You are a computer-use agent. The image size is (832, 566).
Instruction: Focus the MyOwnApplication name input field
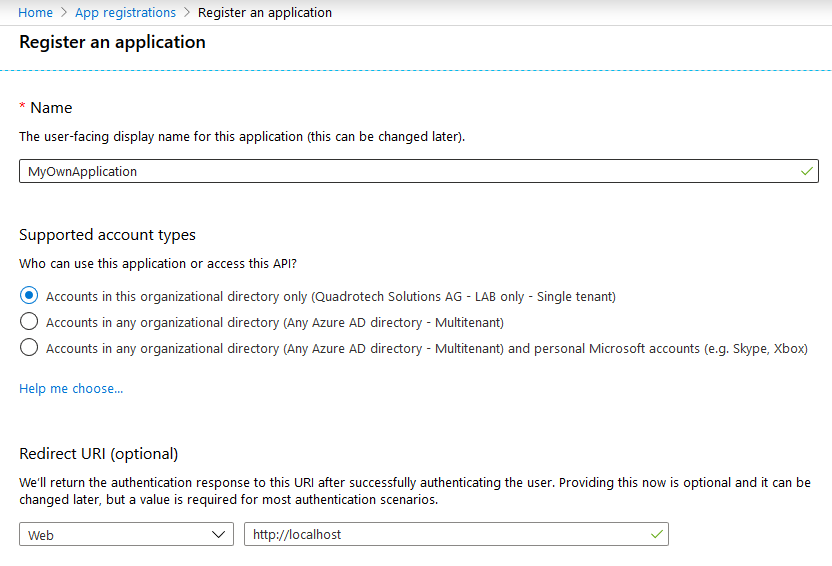(419, 171)
